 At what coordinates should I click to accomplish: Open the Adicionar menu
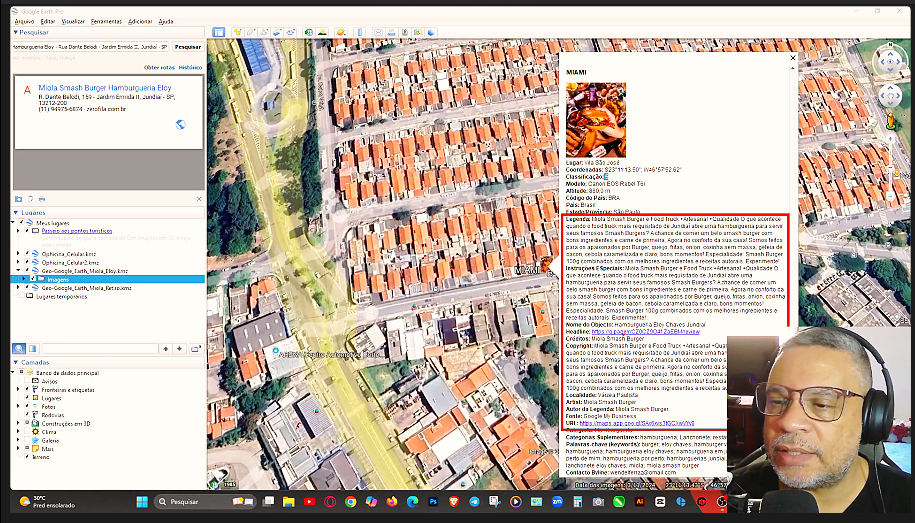coord(140,21)
